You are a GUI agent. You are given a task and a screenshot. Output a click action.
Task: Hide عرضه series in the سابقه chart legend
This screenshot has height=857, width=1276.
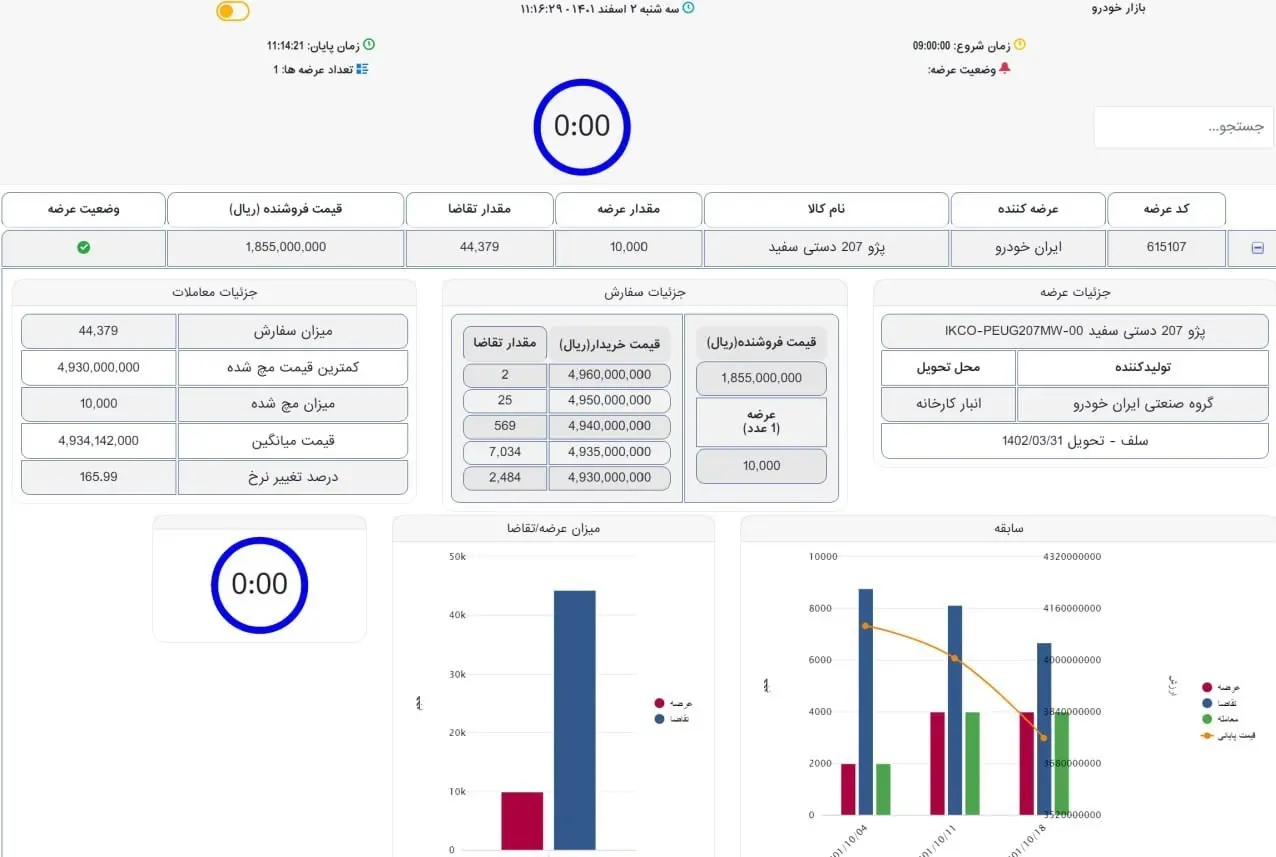point(1207,687)
